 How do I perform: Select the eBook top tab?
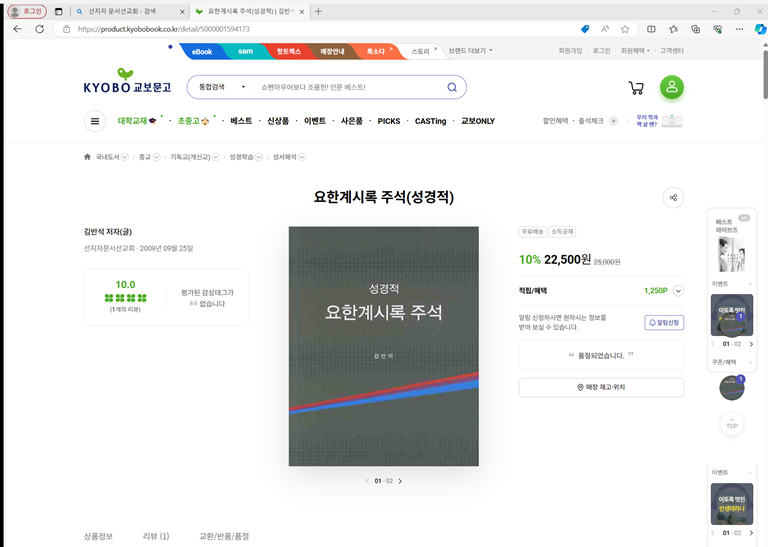pyautogui.click(x=202, y=51)
